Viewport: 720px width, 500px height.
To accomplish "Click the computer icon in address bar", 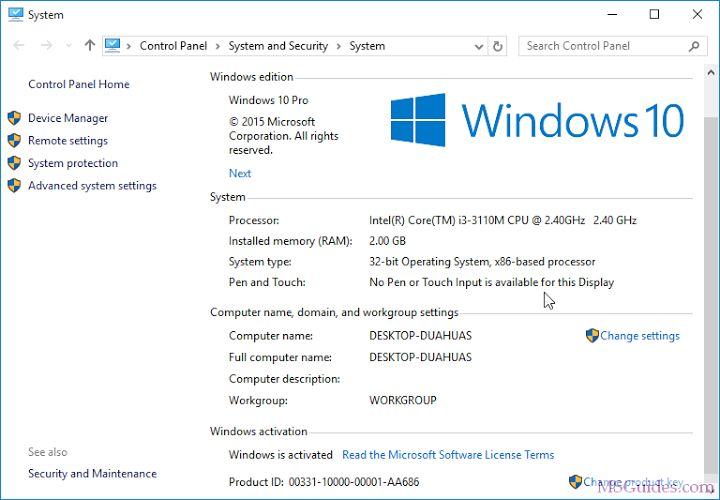I will (112, 45).
